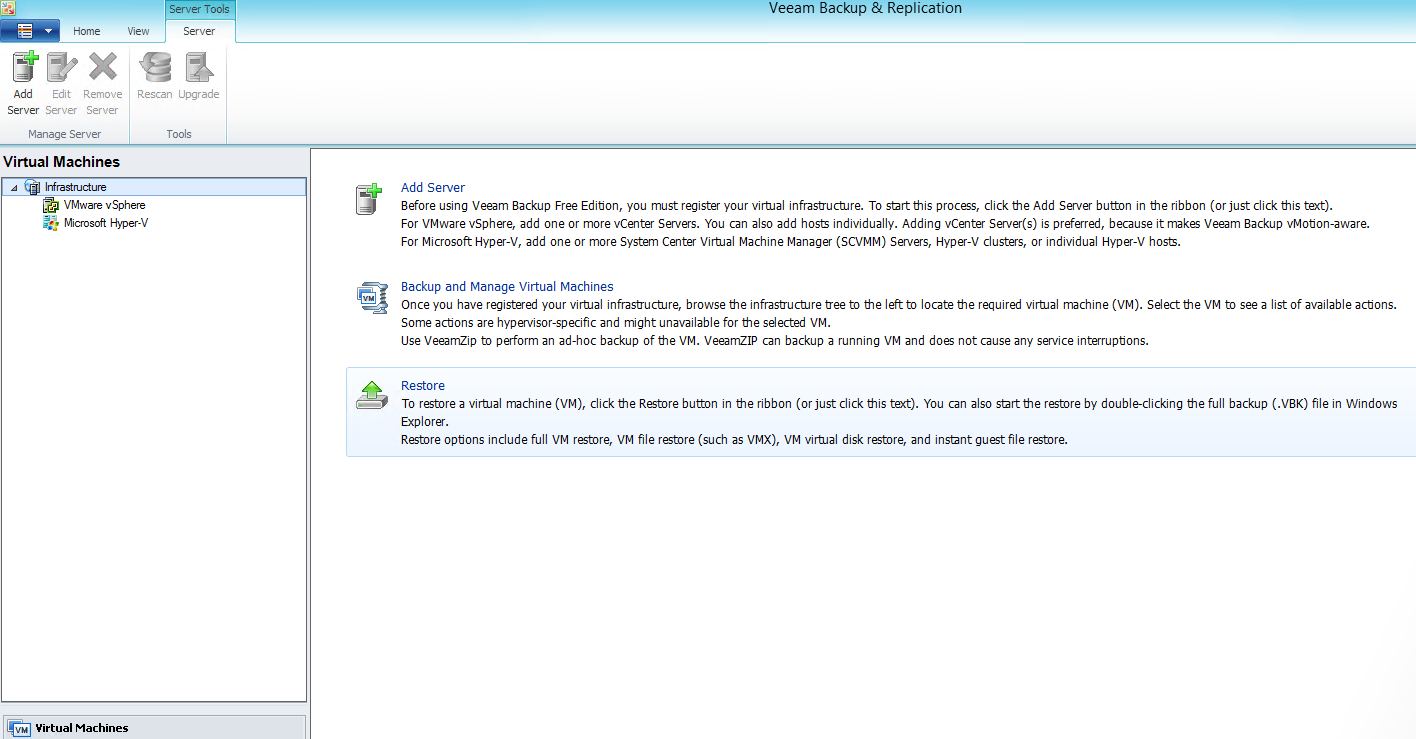Click the Tools ribbon group label
Screen dimensions: 1416x739
tap(179, 134)
